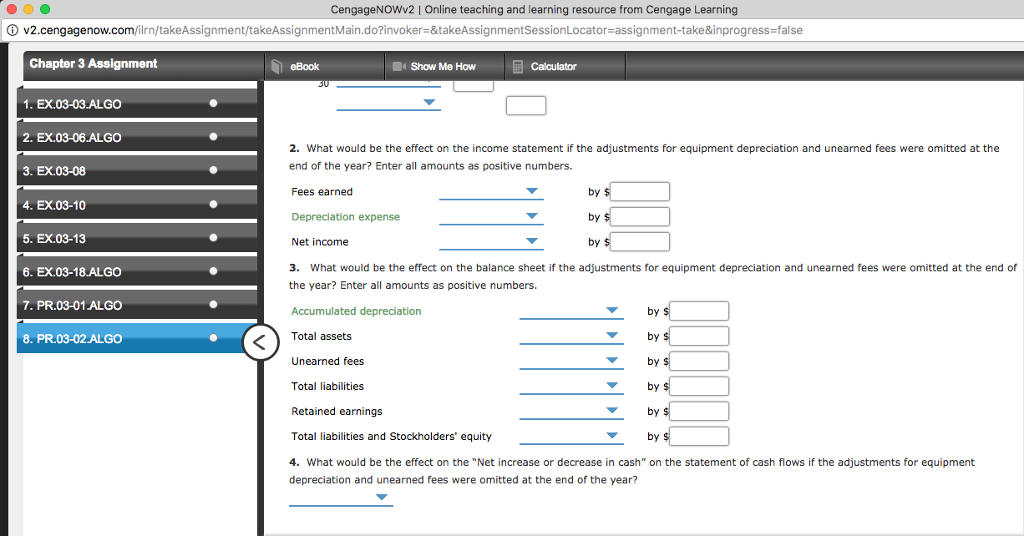1024x536 pixels.
Task: Open the eBook book icon
Action: (277, 67)
